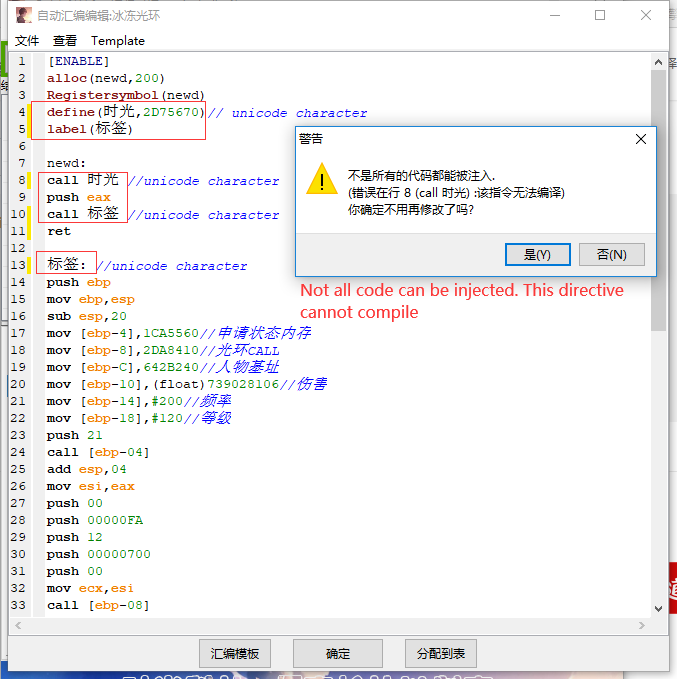This screenshot has height=679, width=677.
Task: Click the 'sub esp,20' line
Action: tap(87, 316)
